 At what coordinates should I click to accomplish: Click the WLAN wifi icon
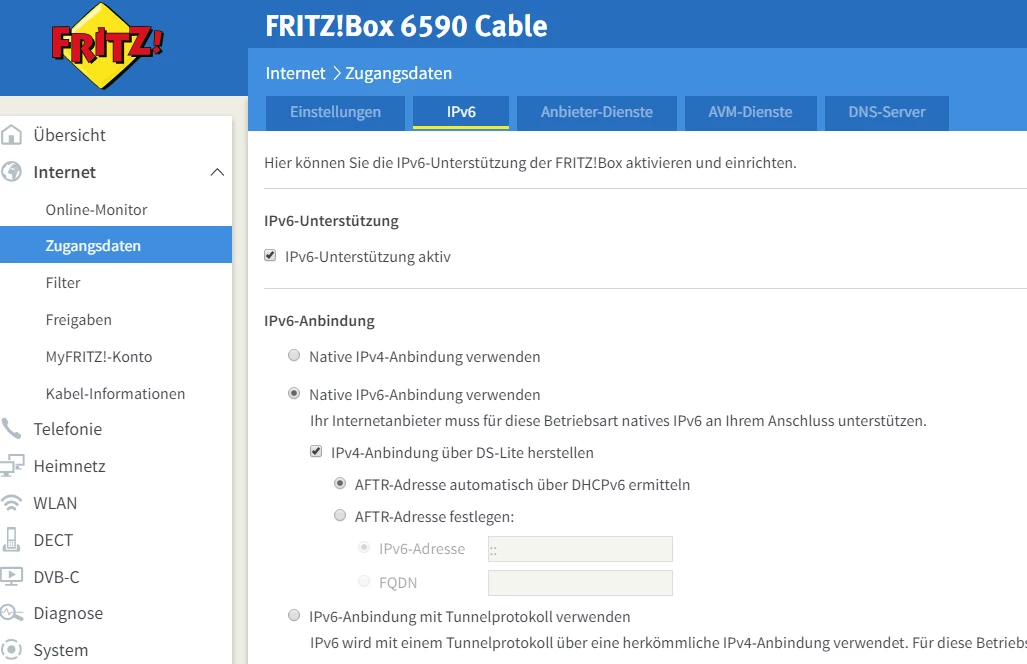click(x=12, y=503)
